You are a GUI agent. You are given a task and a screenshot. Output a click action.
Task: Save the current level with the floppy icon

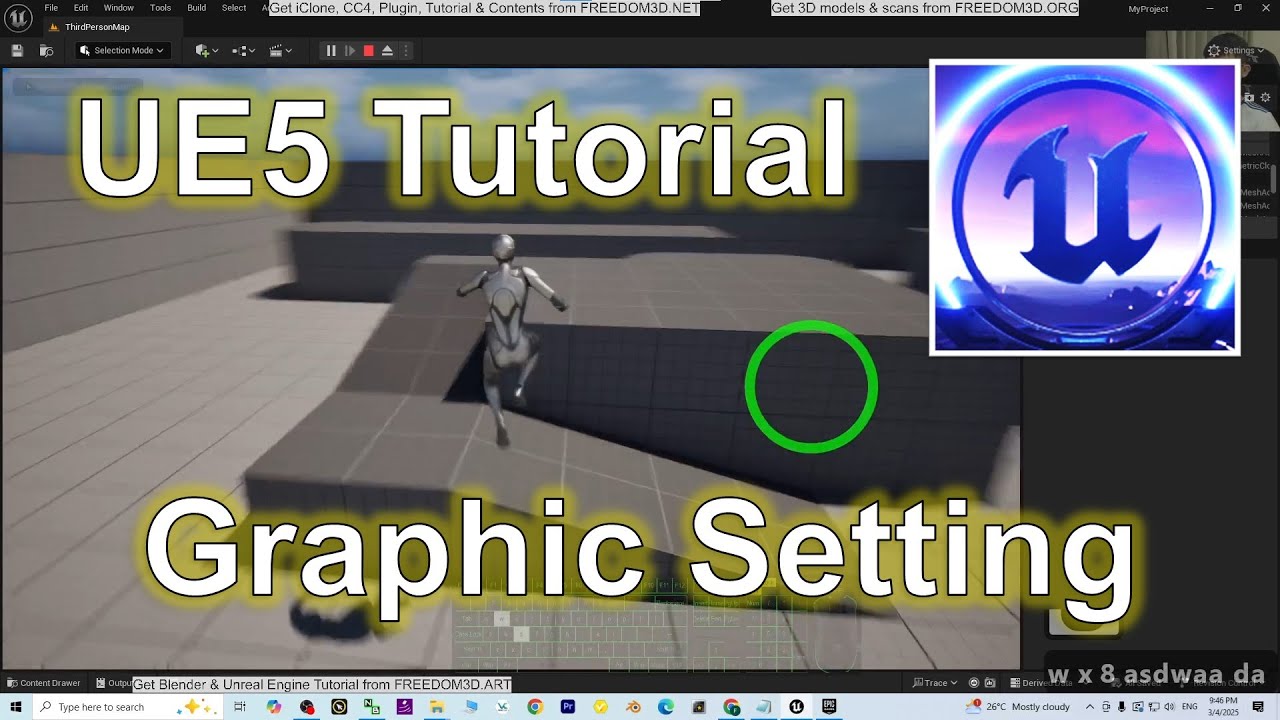point(17,50)
